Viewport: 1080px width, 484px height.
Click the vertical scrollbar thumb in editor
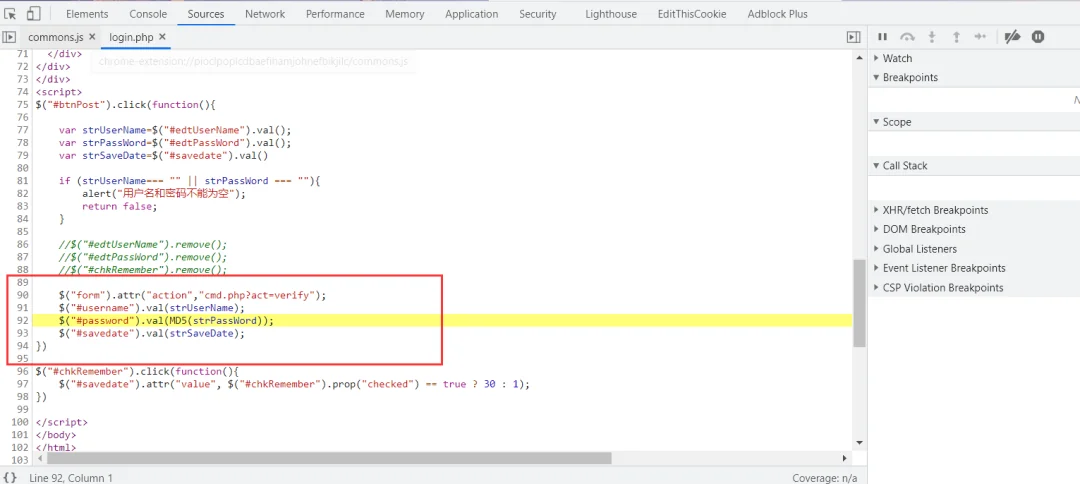pyautogui.click(x=859, y=303)
